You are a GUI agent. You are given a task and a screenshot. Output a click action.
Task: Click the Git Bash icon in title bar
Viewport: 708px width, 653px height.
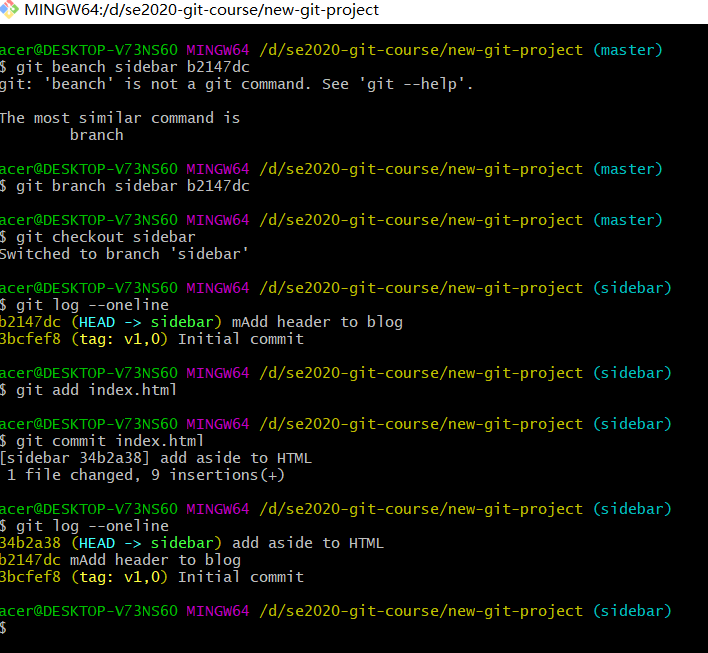click(x=8, y=9)
